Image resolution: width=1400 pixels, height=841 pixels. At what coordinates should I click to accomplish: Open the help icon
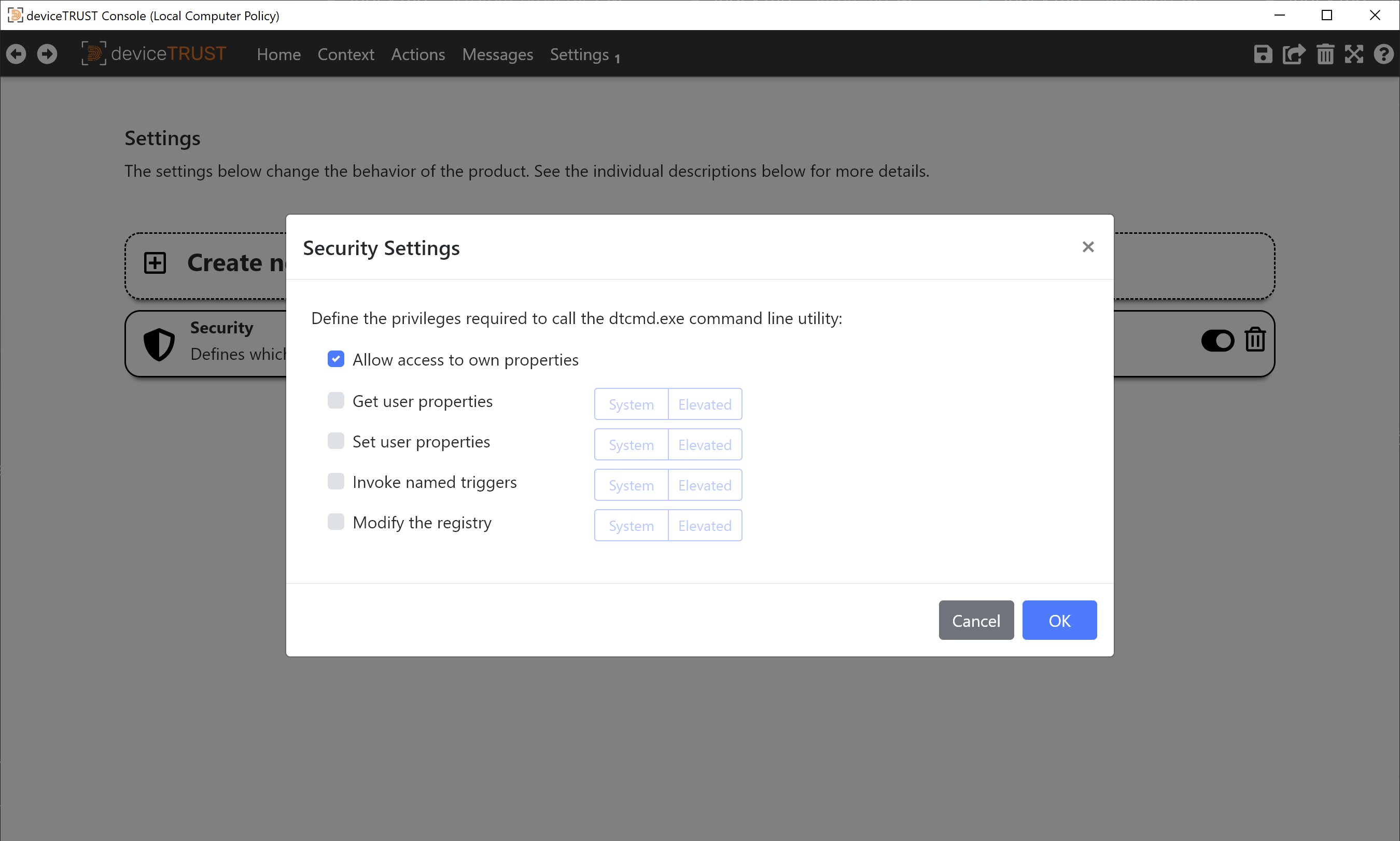click(1384, 54)
